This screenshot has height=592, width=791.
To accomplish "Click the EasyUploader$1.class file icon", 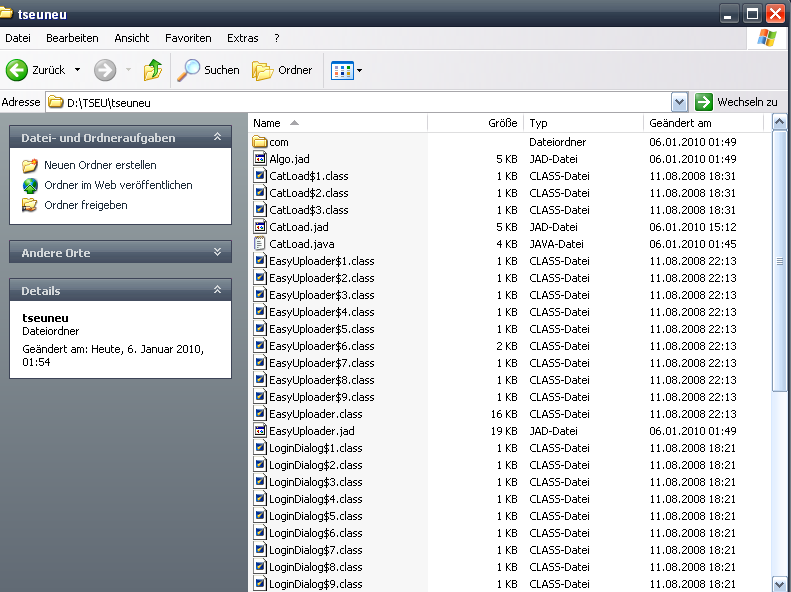I will click(x=259, y=261).
